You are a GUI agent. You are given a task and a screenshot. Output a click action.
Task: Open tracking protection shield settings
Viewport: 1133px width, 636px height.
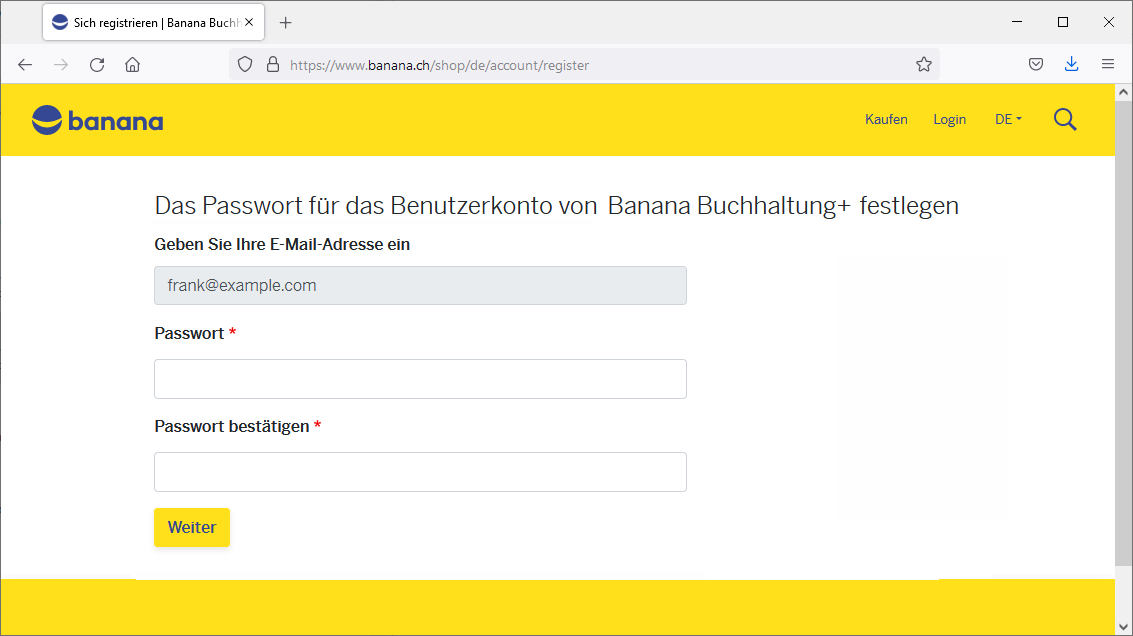pos(243,63)
